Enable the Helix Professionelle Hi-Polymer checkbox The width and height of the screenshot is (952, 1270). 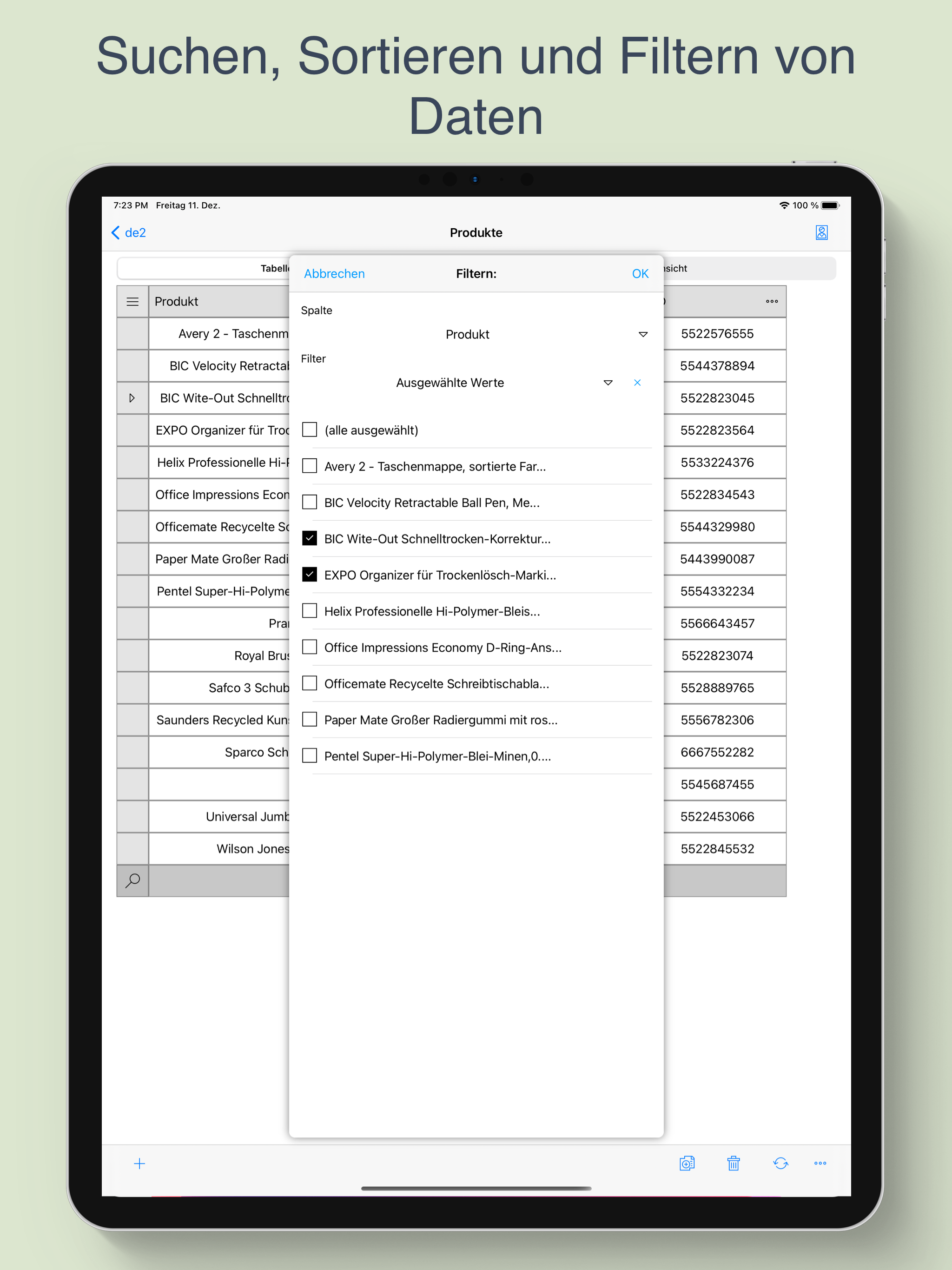point(310,610)
